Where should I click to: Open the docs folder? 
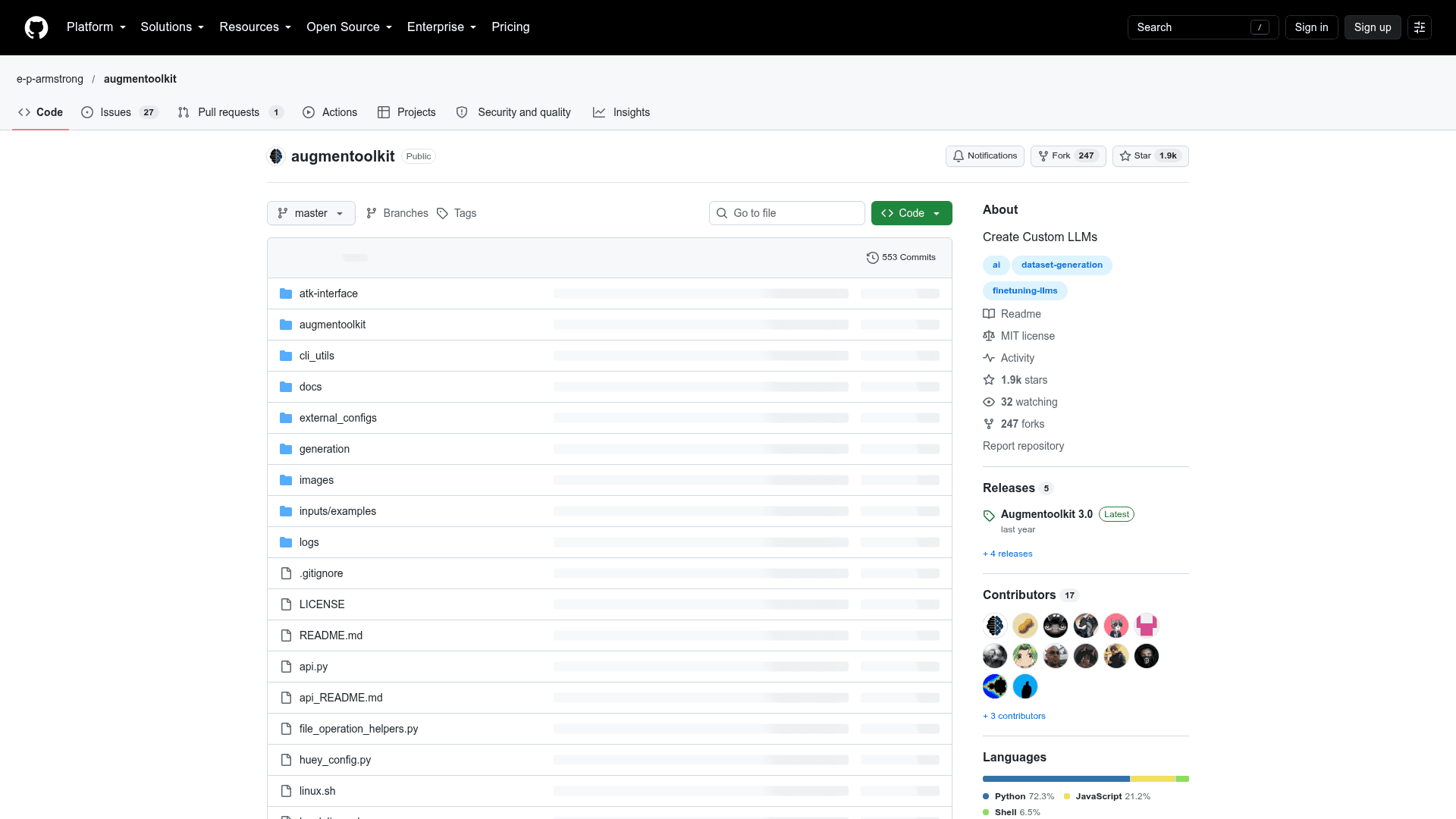310,387
